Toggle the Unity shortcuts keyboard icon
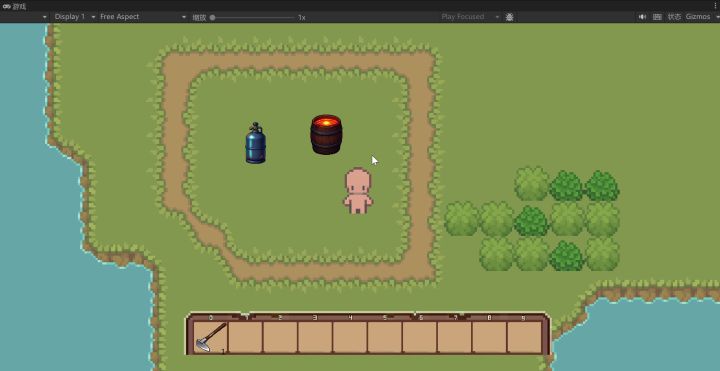 [657, 17]
